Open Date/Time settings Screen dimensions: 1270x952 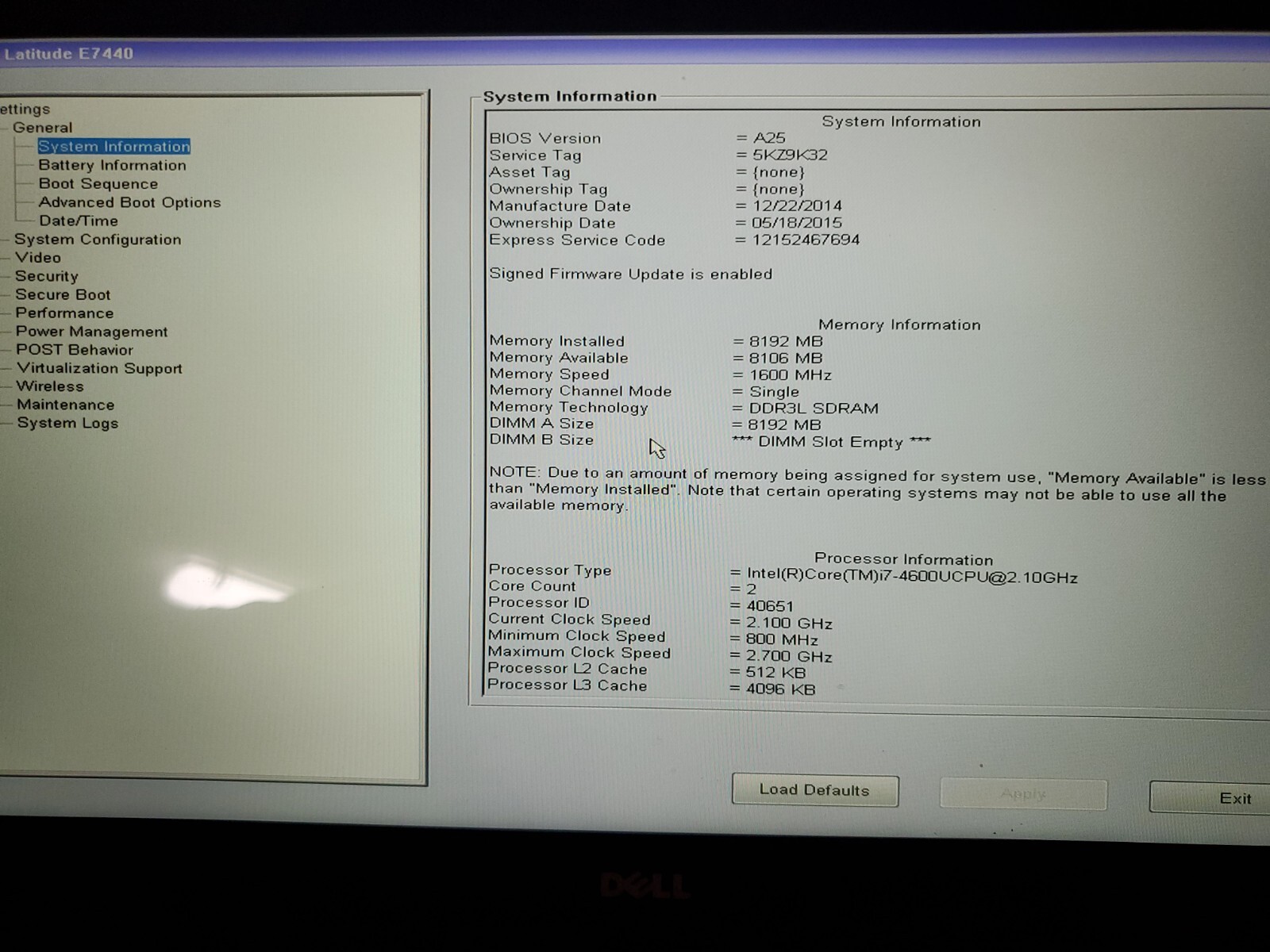(78, 221)
